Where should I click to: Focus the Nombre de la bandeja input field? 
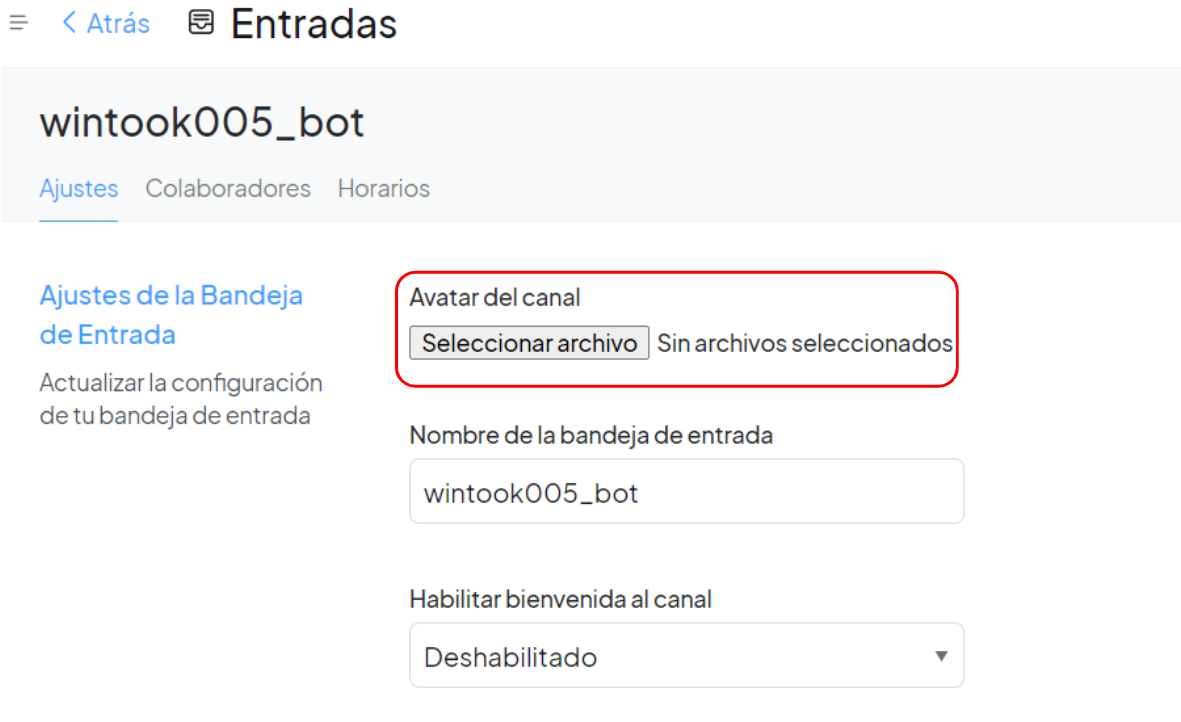point(686,492)
